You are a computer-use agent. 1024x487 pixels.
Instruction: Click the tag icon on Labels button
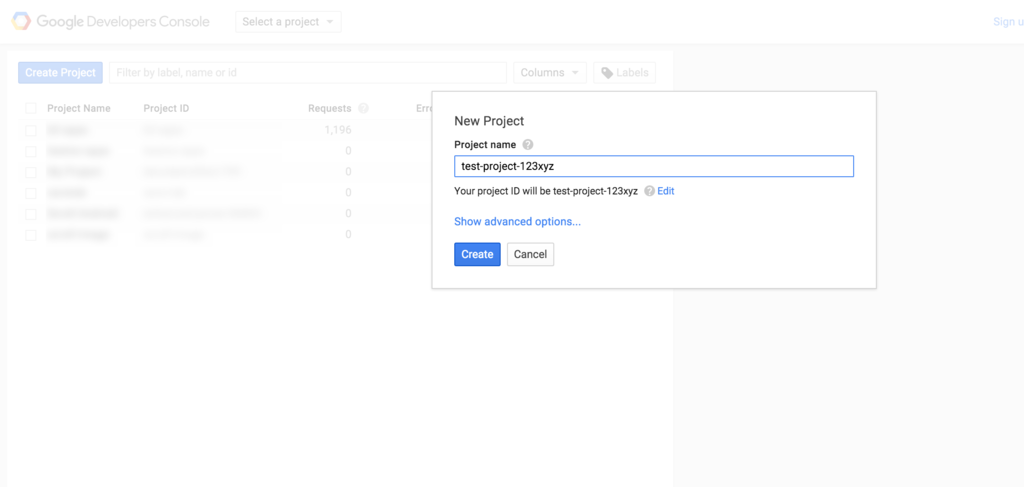click(607, 72)
